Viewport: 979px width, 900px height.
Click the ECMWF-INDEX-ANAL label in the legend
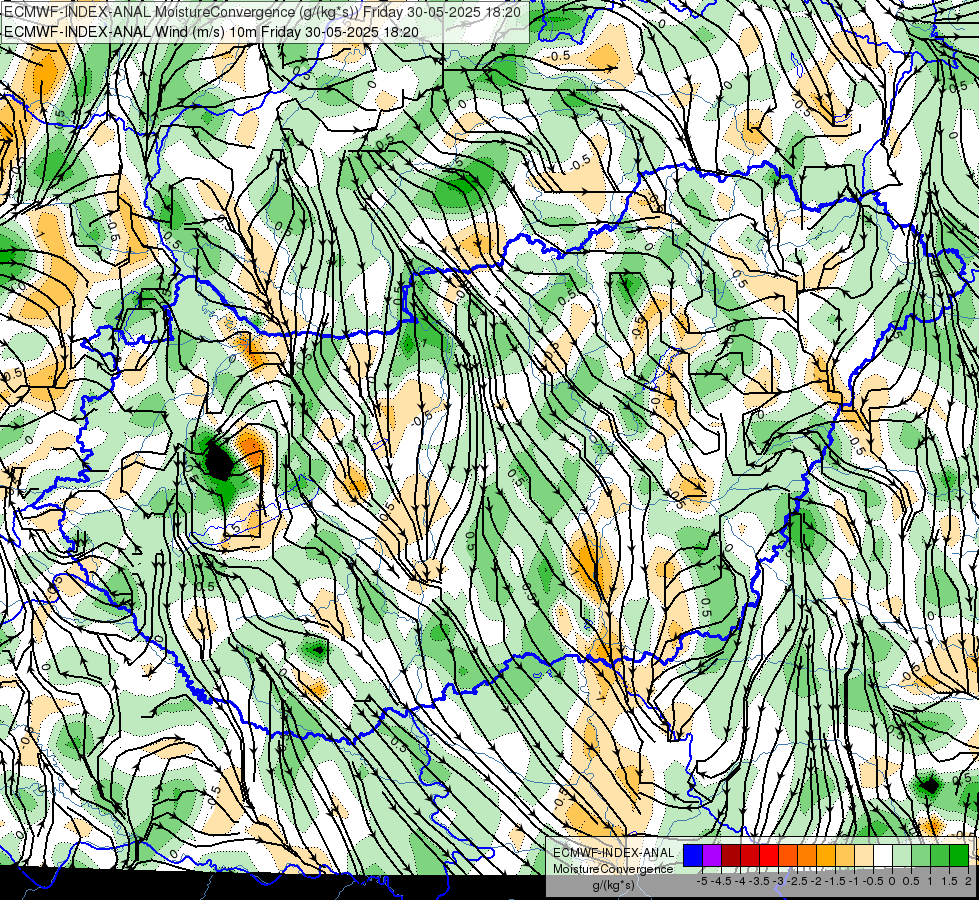point(614,853)
